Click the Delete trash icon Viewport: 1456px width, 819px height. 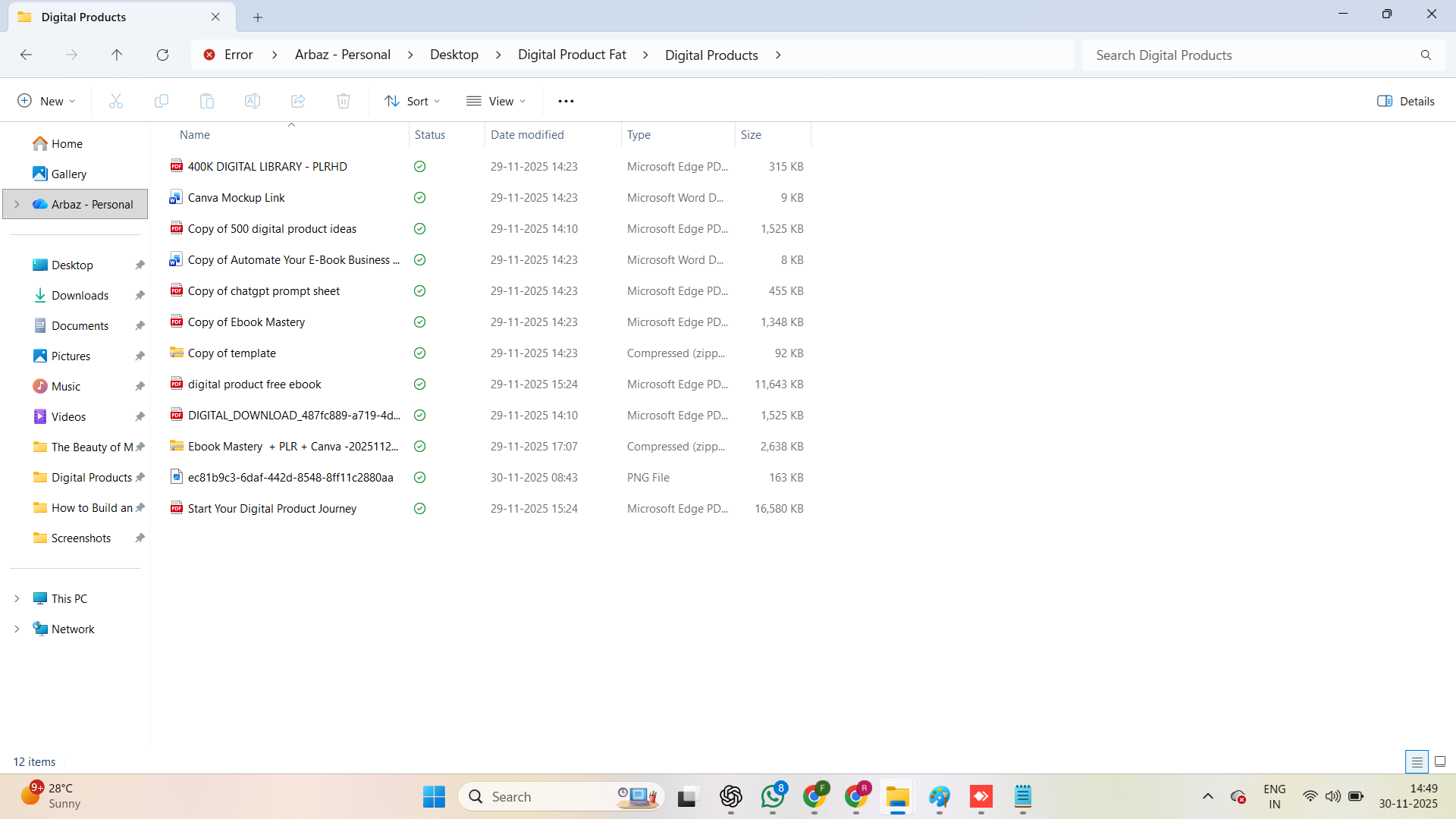click(x=344, y=101)
